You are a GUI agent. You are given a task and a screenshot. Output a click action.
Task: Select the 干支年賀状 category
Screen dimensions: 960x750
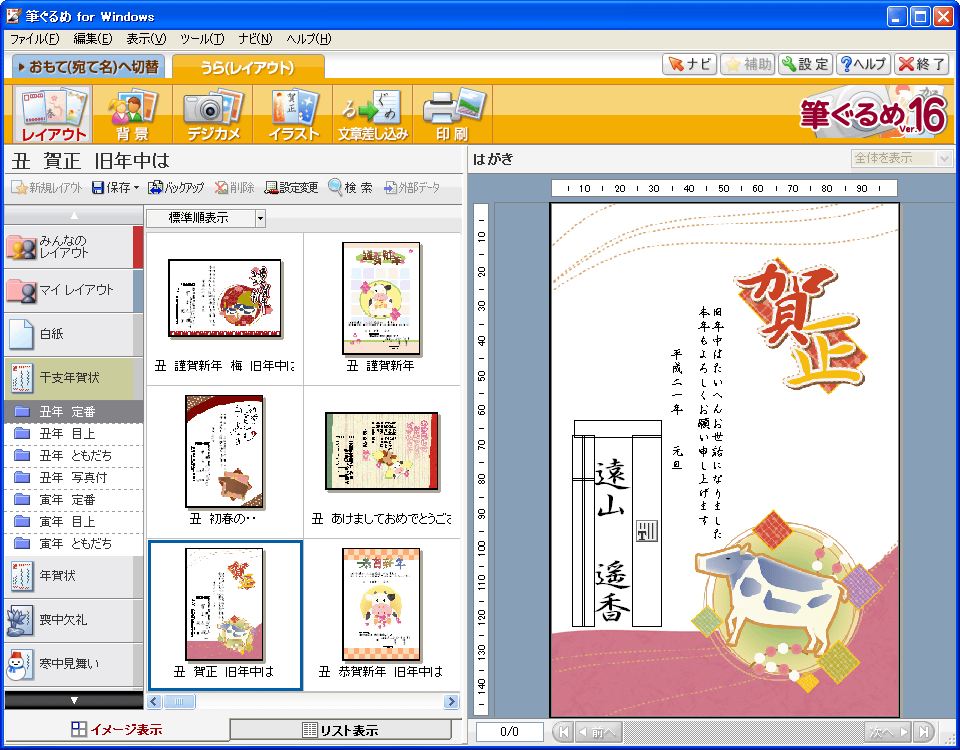click(73, 378)
